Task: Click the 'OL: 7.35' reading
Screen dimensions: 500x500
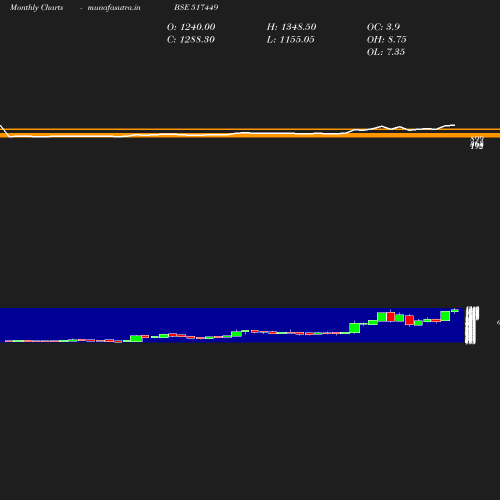Action: [x=386, y=52]
